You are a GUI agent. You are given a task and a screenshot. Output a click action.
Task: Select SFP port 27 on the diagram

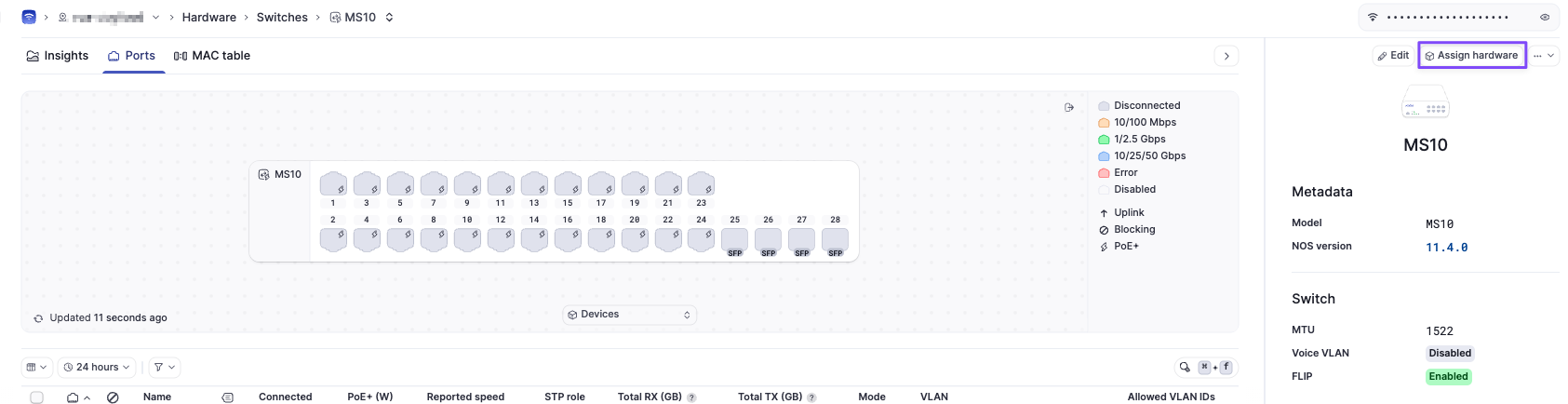[x=801, y=241]
